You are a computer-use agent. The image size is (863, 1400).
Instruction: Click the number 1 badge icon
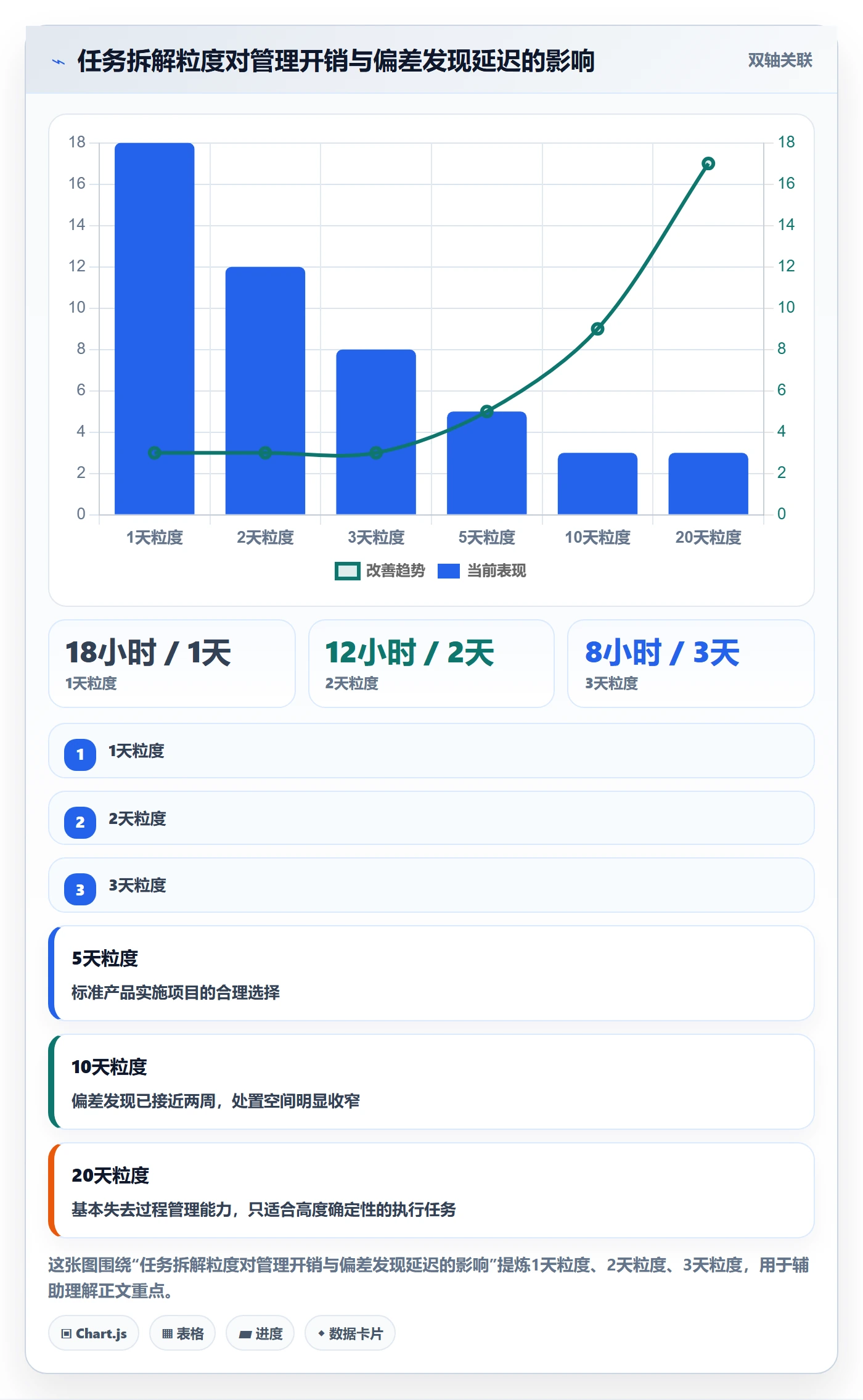tap(80, 754)
